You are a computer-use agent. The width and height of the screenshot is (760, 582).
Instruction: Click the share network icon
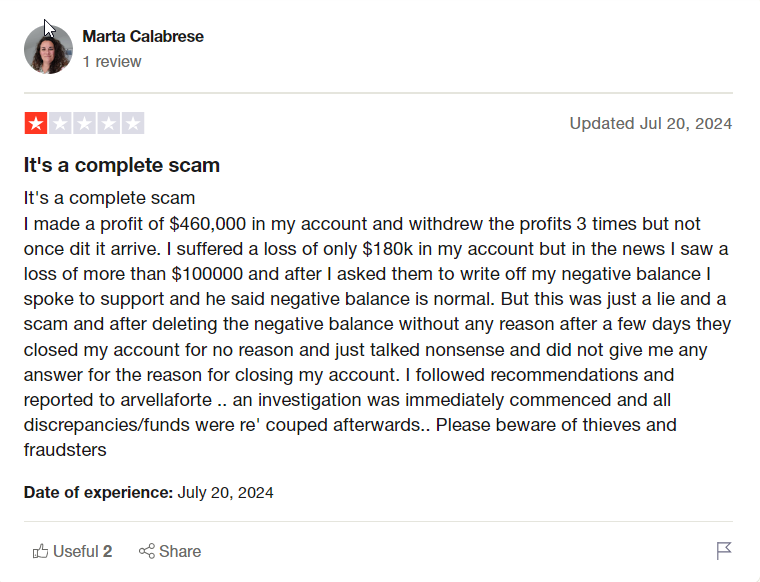[147, 551]
